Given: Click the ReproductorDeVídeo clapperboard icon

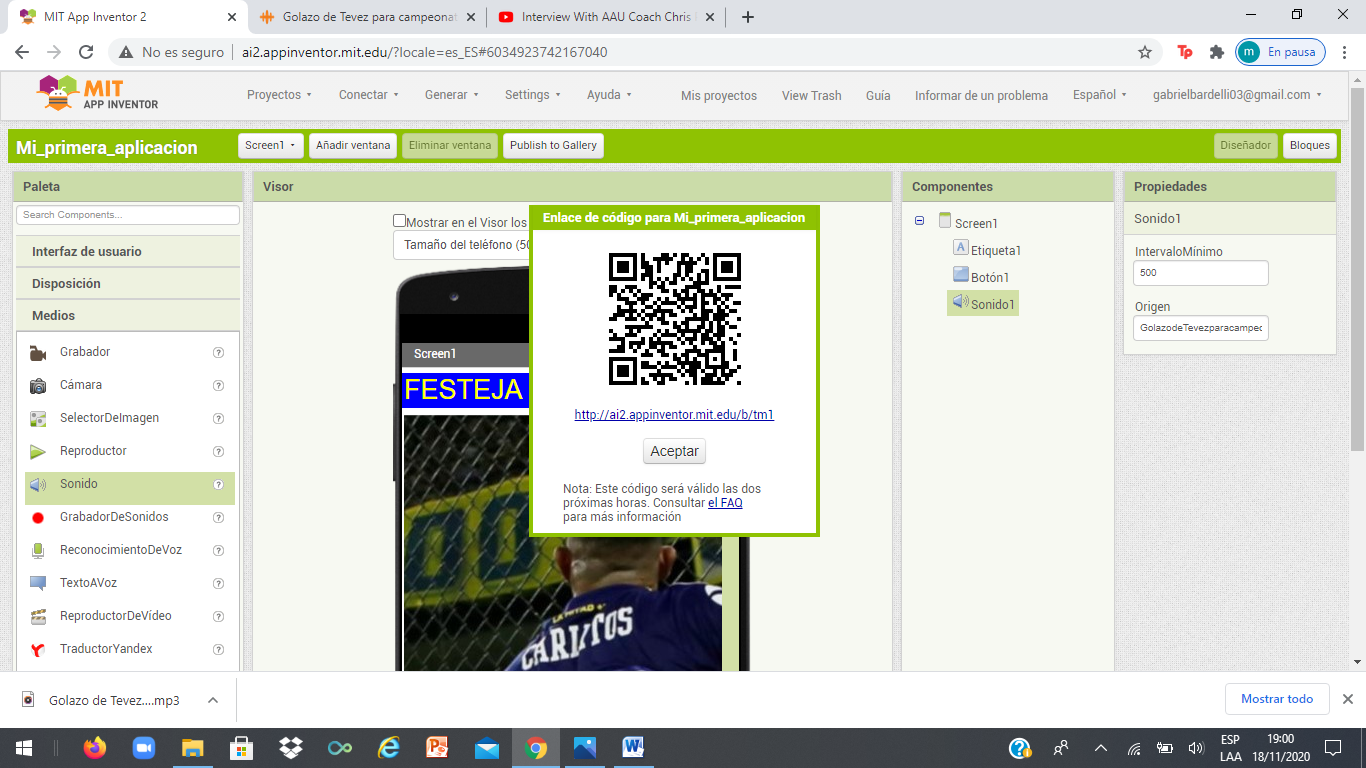Looking at the screenshot, I should 38,616.
